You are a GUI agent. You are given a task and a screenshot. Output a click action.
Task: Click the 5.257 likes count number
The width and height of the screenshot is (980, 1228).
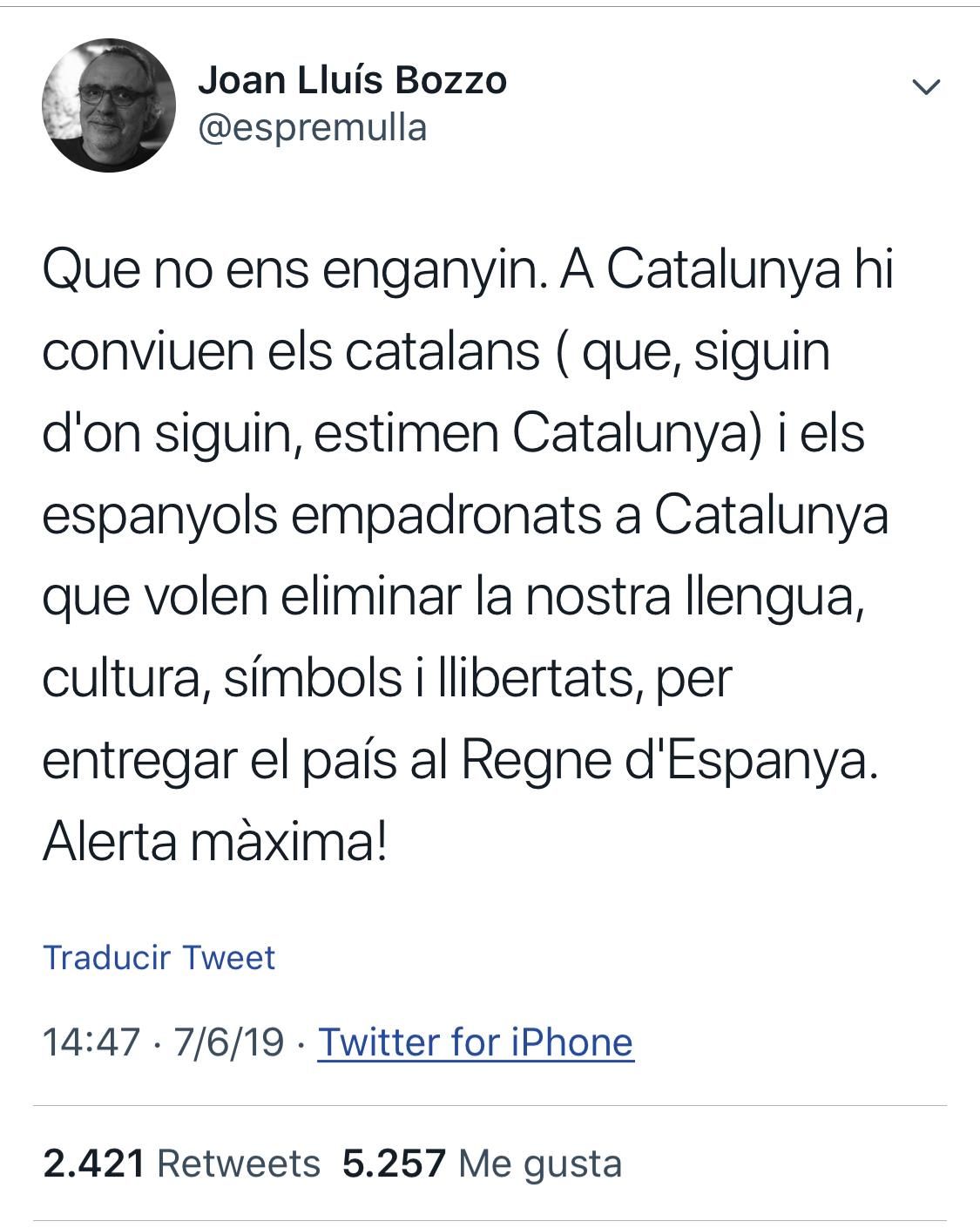click(x=394, y=1164)
